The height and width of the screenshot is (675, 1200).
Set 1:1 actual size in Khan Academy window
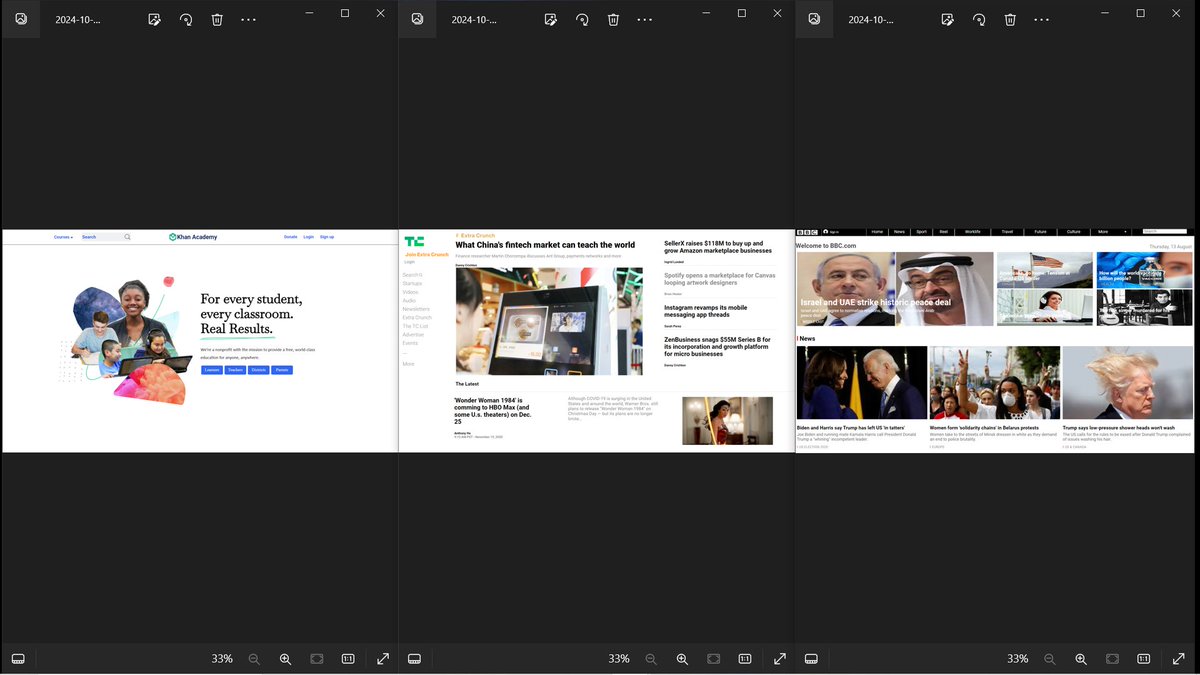(348, 659)
